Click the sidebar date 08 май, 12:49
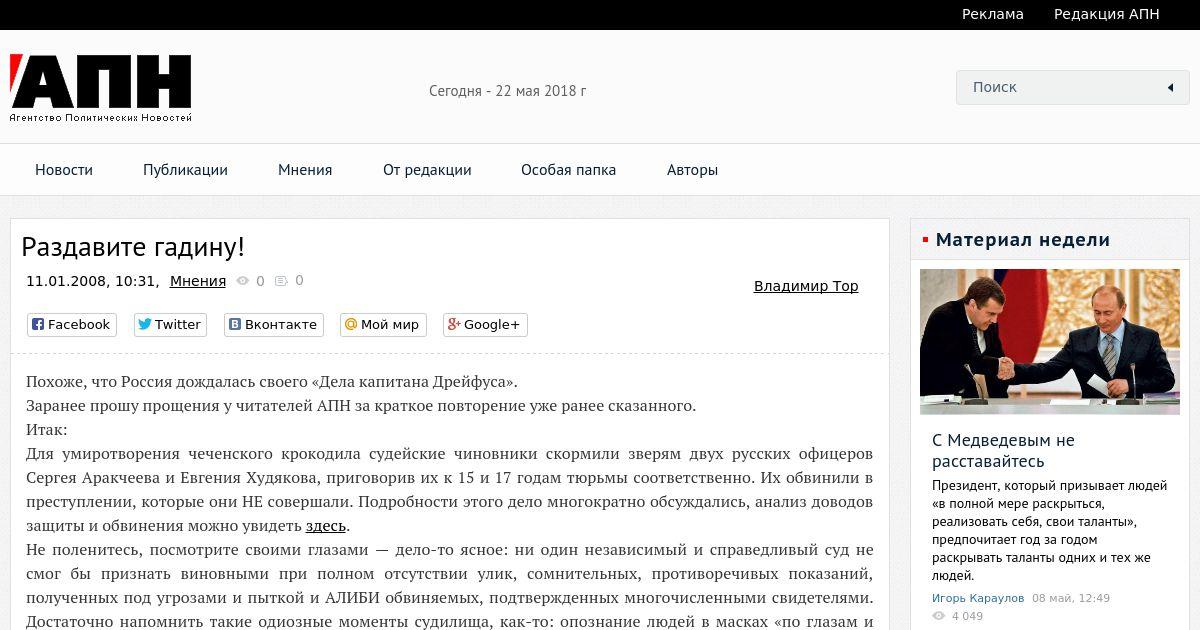The height and width of the screenshot is (630, 1200). point(1071,598)
